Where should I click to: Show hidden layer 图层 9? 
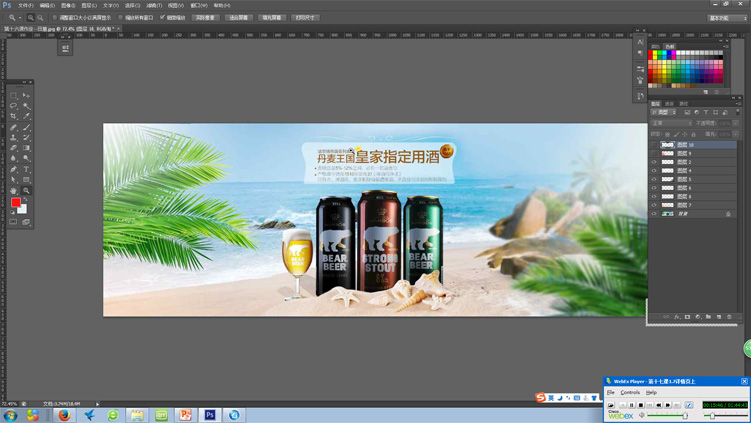coord(654,153)
